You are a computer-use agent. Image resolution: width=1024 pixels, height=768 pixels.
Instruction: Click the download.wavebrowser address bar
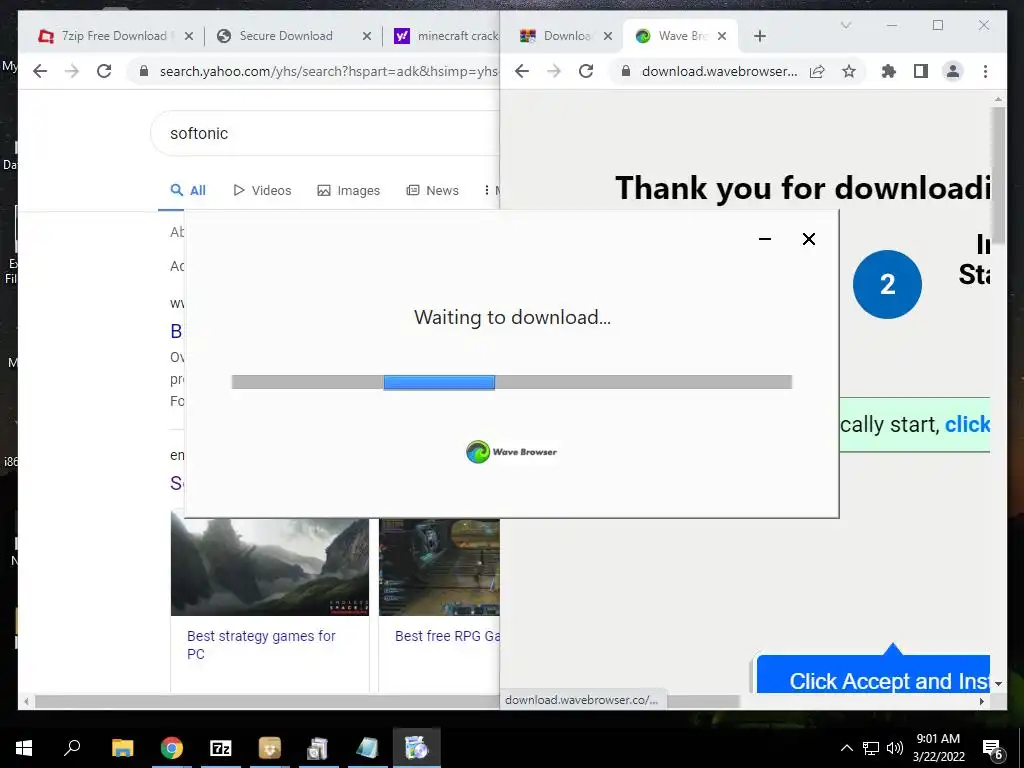(719, 71)
